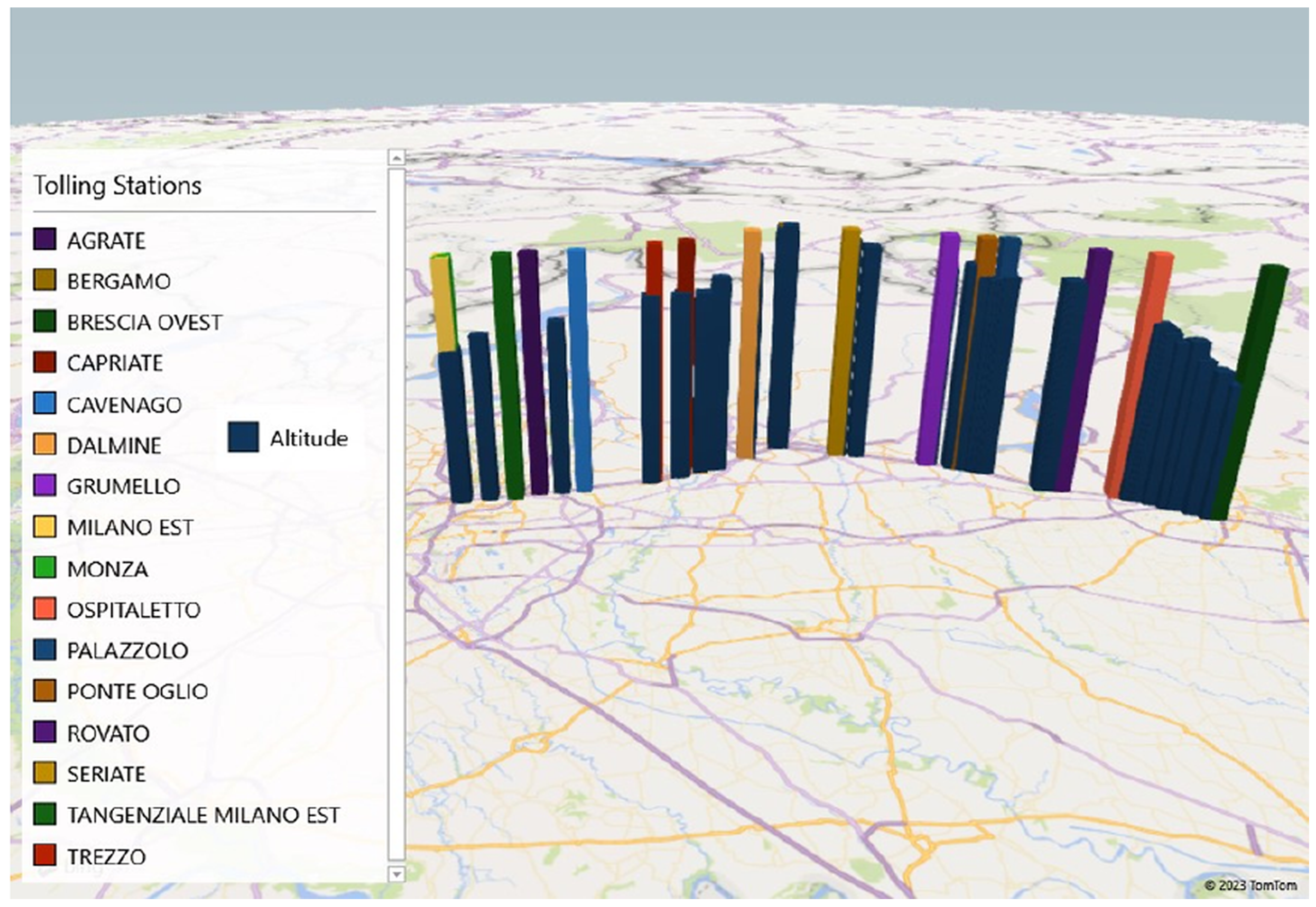Pick the PALAZZOLO blue legend swatch
This screenshot has height=907, width=1316.
pyautogui.click(x=45, y=649)
